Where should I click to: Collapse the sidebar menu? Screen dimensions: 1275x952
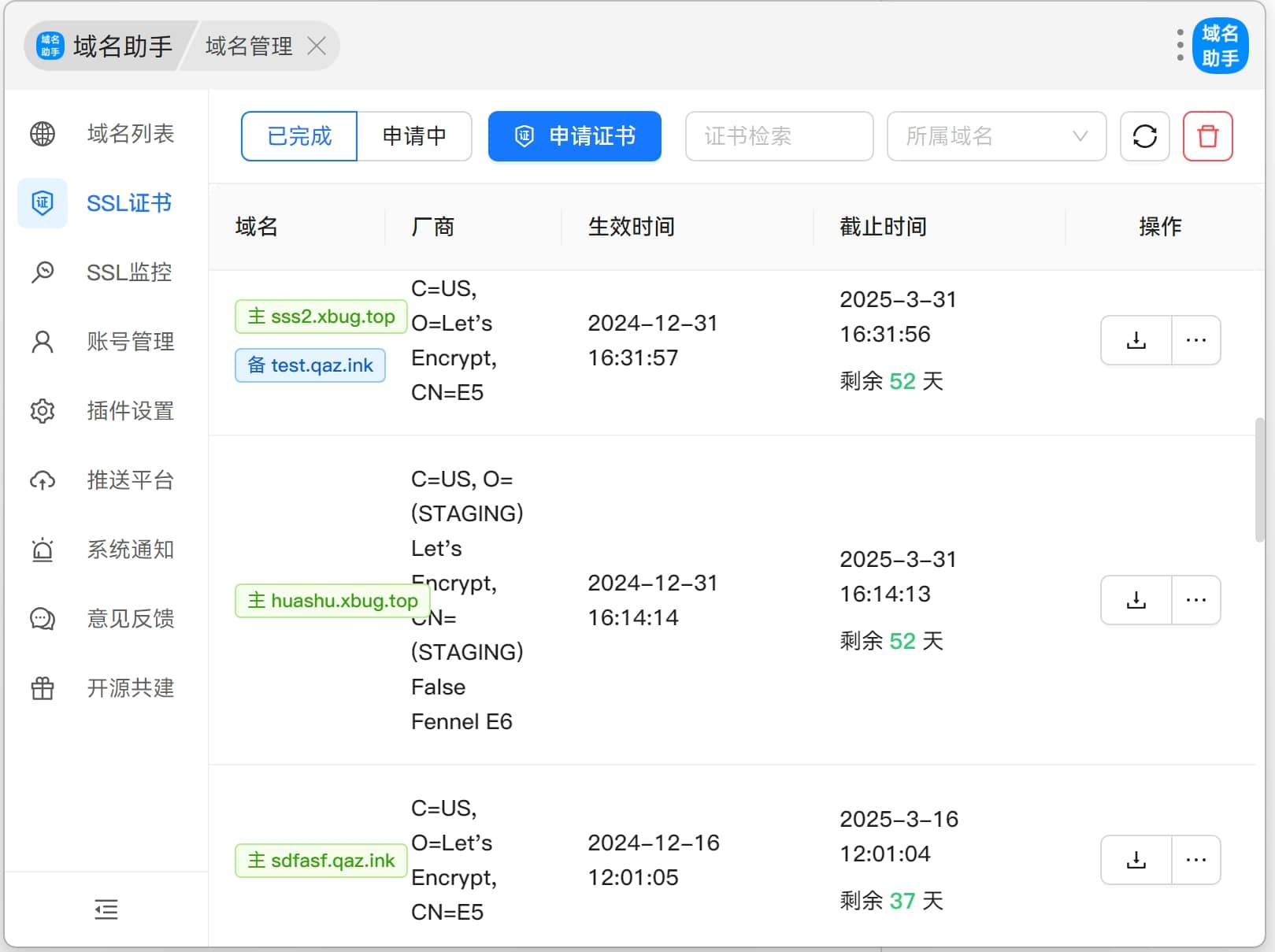(x=106, y=909)
